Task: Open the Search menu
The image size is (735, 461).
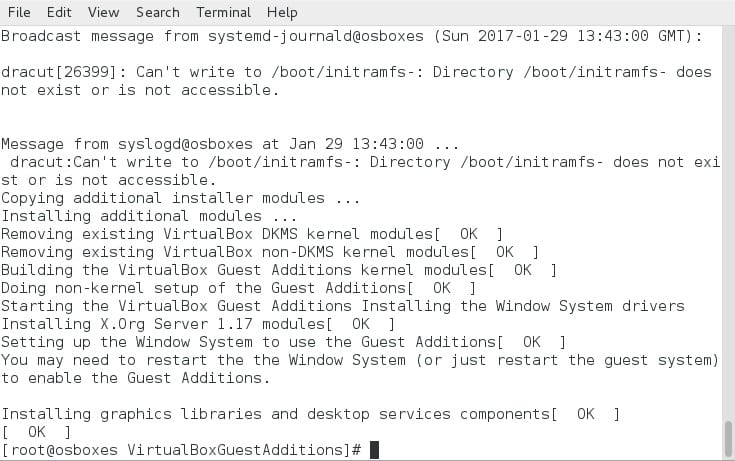Action: (x=157, y=12)
